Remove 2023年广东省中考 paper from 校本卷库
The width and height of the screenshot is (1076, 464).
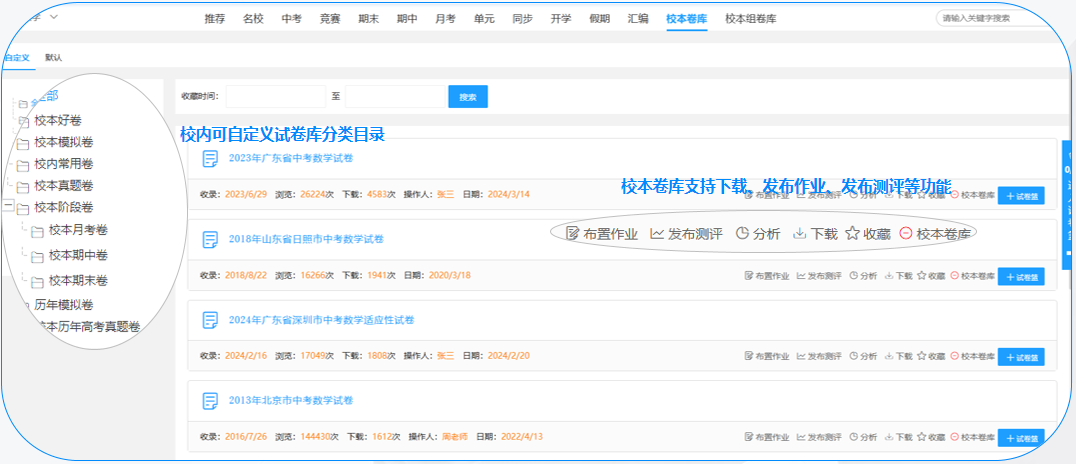point(972,195)
